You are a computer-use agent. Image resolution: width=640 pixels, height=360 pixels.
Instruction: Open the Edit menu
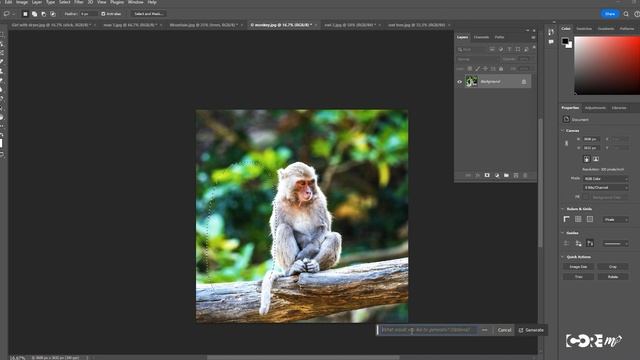(8, 2)
